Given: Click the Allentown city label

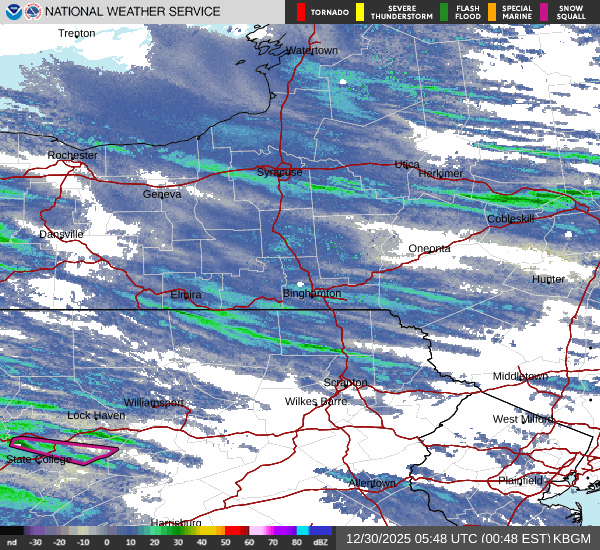Looking at the screenshot, I should 372,483.
